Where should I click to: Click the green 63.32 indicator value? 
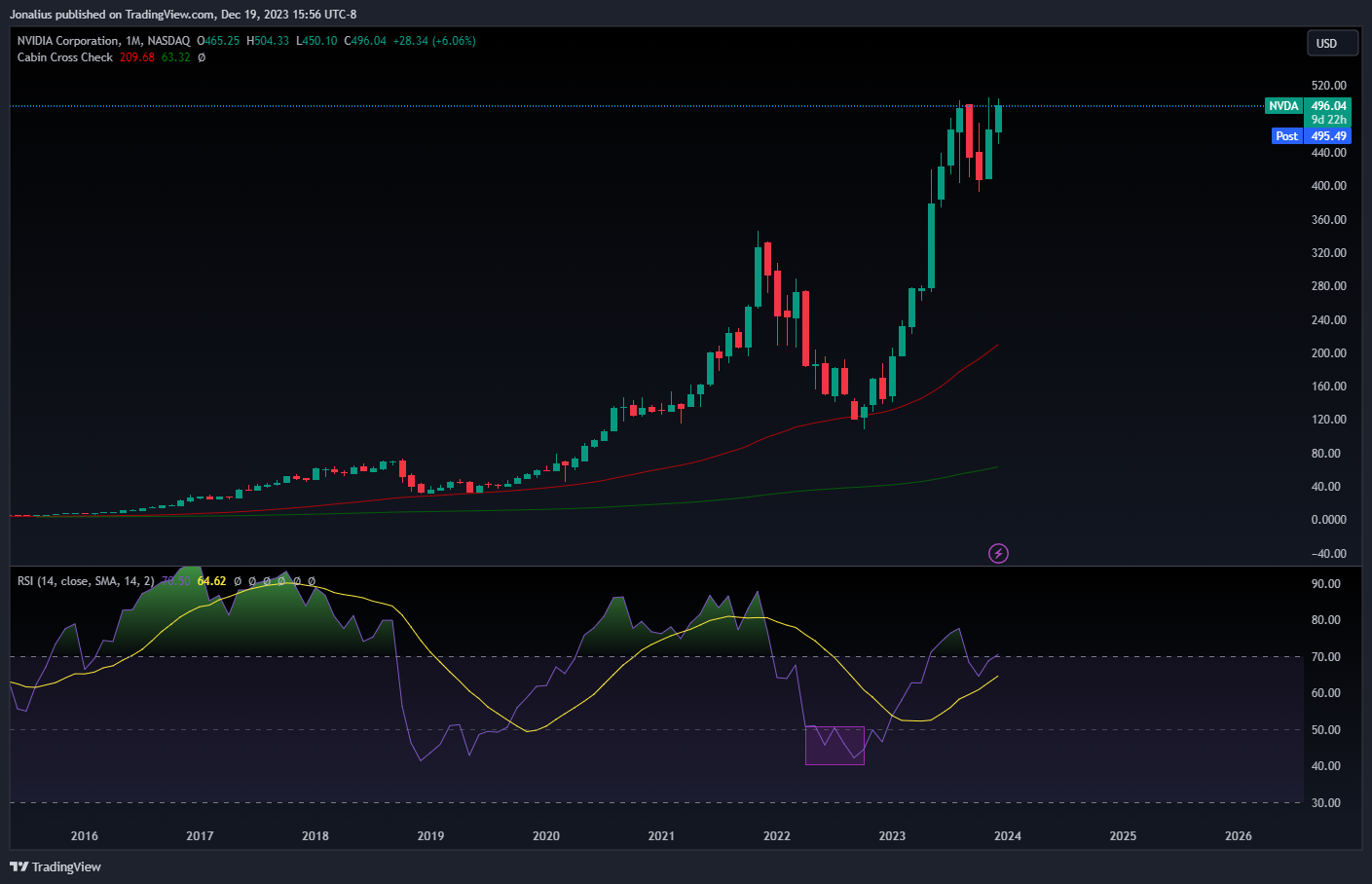[176, 57]
